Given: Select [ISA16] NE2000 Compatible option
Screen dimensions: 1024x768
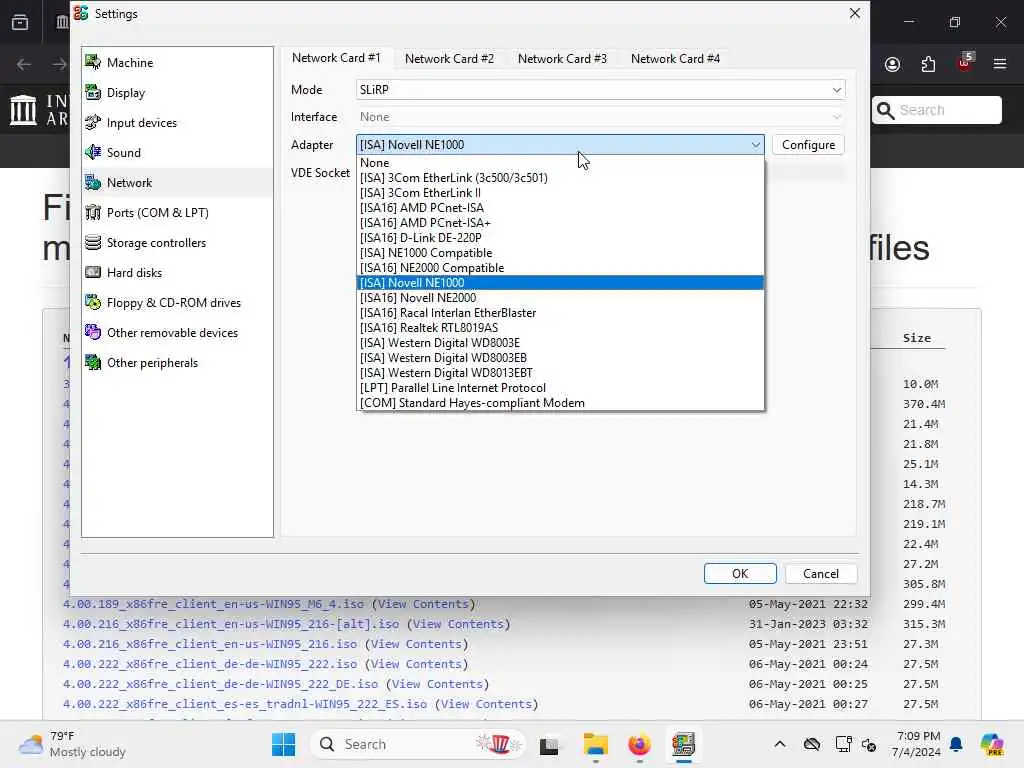Looking at the screenshot, I should pos(560,268).
